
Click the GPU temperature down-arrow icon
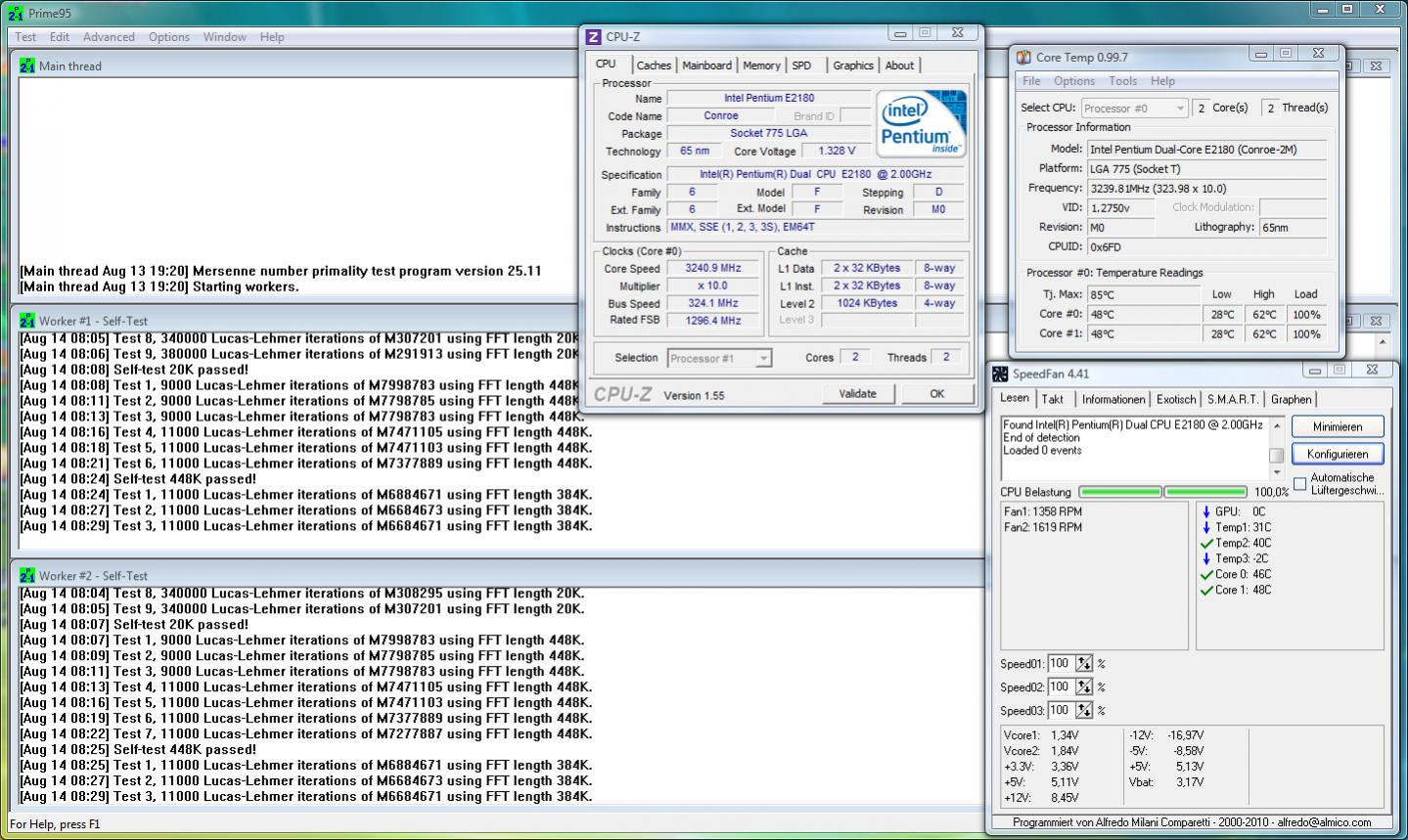click(x=1206, y=511)
